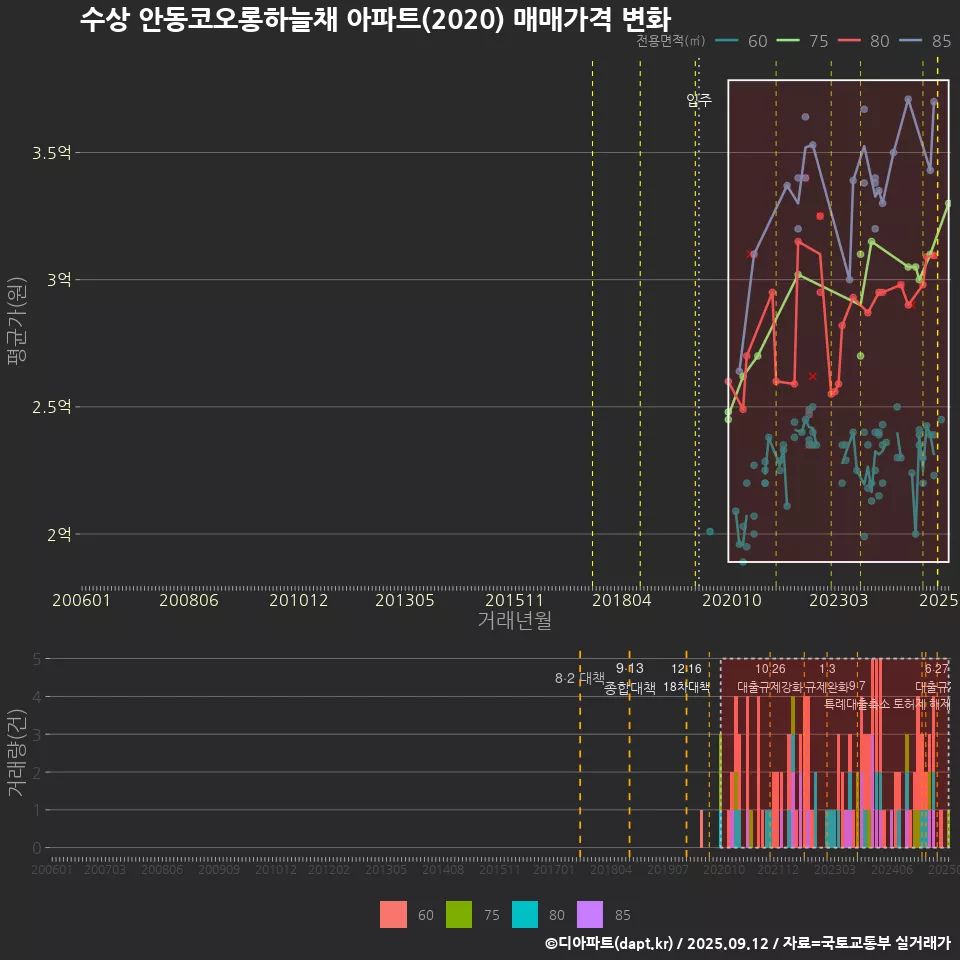Click the '9·13 종합대책' policy label
Image resolution: width=960 pixels, height=960 pixels.
coord(629,678)
